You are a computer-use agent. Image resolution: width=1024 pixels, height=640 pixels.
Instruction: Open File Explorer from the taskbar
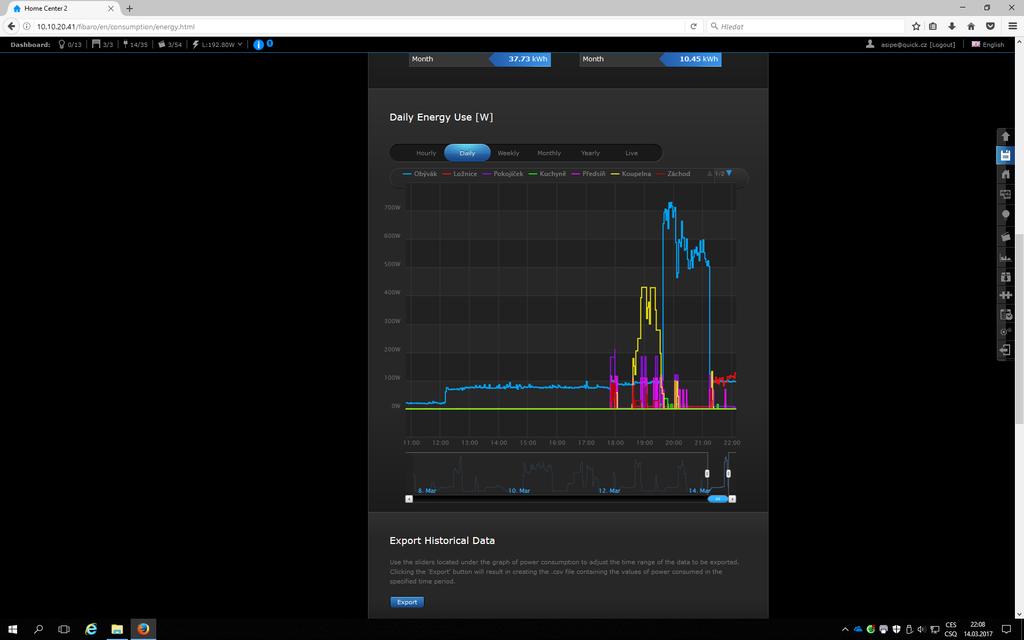click(x=117, y=630)
